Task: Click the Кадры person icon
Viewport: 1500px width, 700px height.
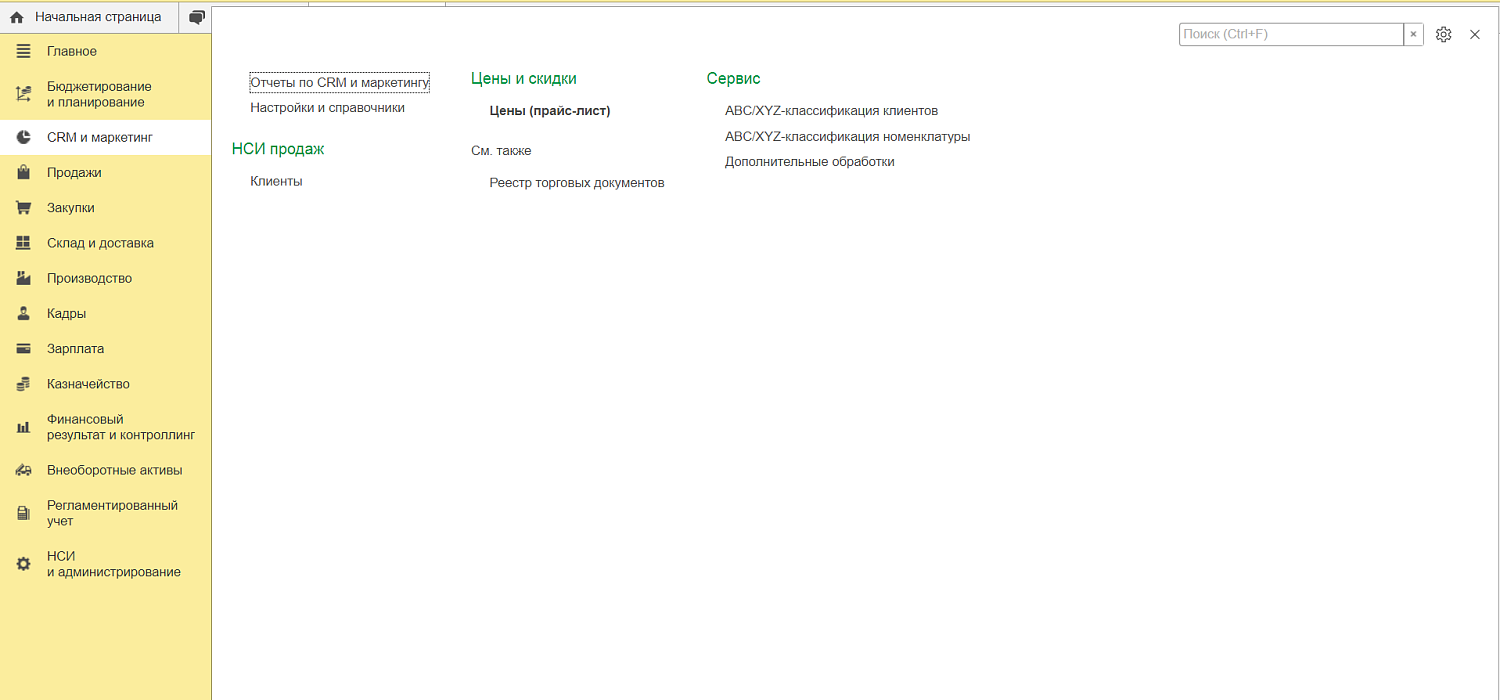Action: pos(22,312)
